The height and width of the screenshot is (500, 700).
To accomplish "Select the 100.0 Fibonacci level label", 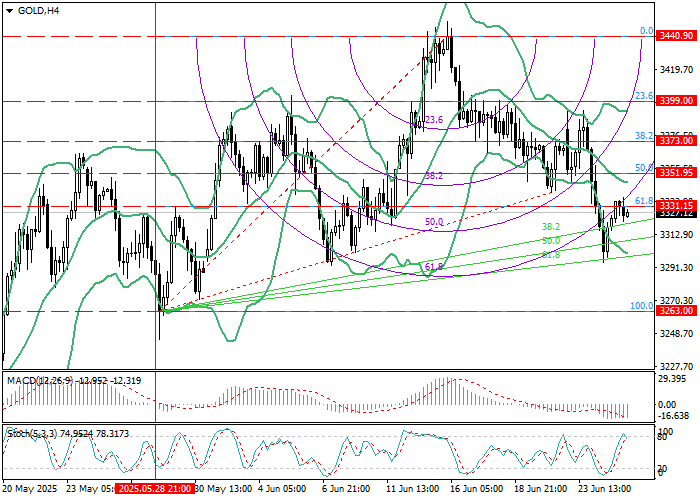I will [x=642, y=306].
